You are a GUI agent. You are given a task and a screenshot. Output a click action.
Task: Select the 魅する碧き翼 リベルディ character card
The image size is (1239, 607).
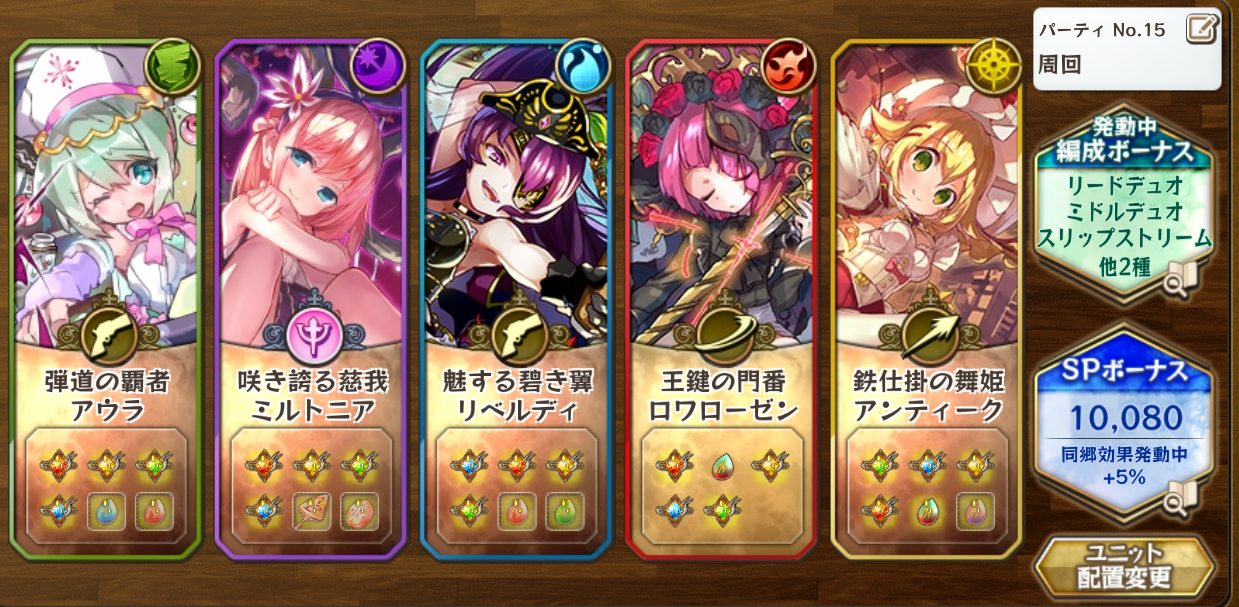[517, 299]
